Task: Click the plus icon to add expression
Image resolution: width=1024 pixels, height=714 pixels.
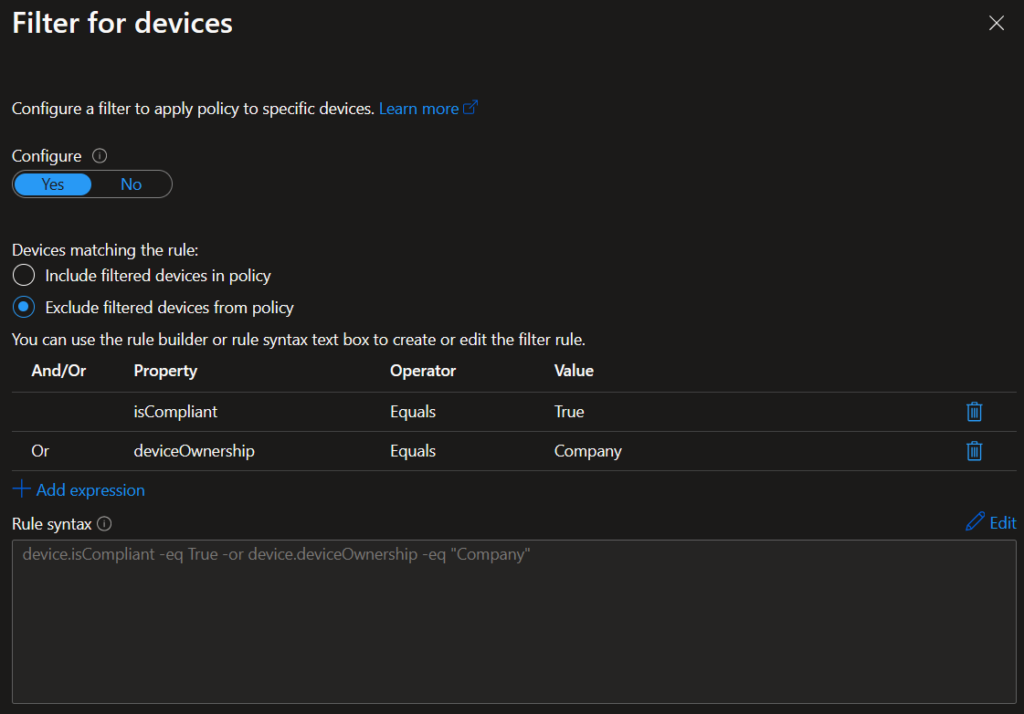Action: (x=21, y=490)
